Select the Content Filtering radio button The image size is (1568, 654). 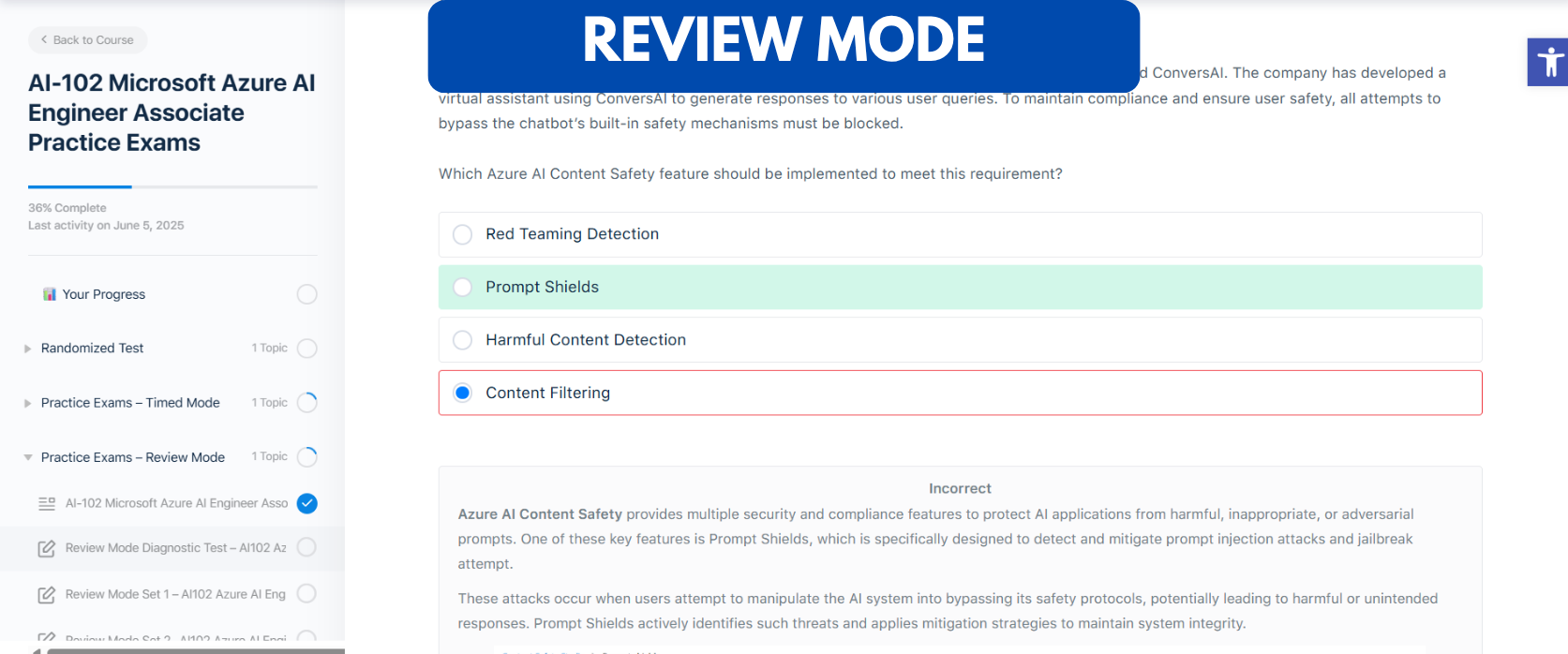[x=462, y=393]
